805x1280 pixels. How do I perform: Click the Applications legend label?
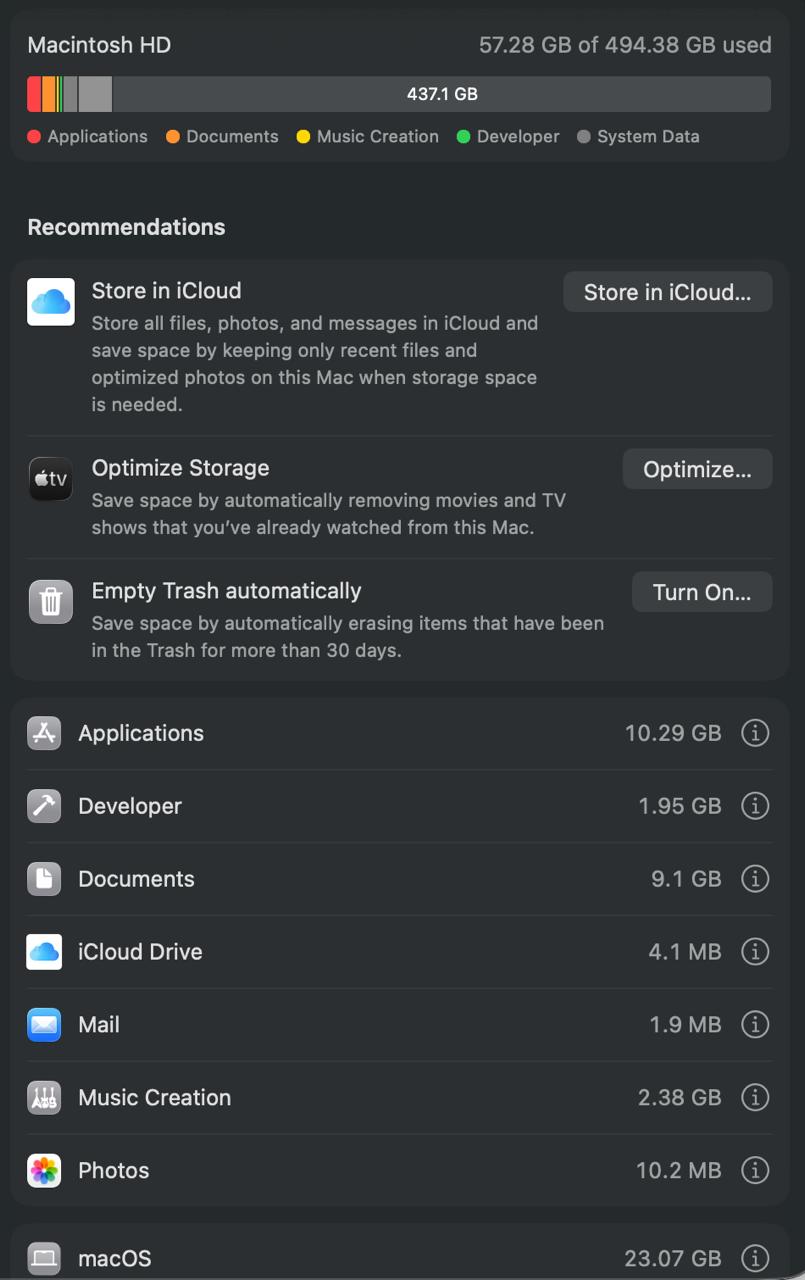97,137
